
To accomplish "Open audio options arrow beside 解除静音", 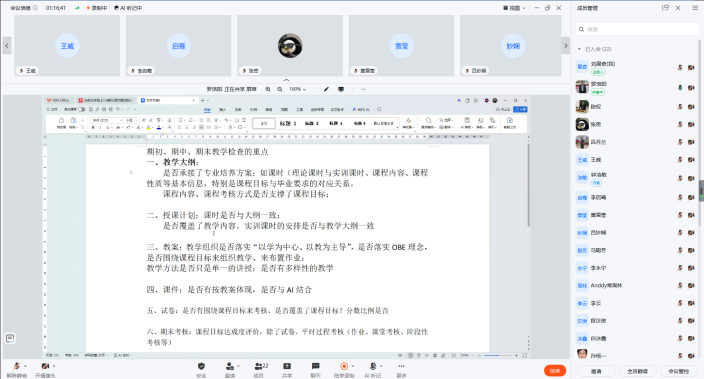I will point(25,366).
